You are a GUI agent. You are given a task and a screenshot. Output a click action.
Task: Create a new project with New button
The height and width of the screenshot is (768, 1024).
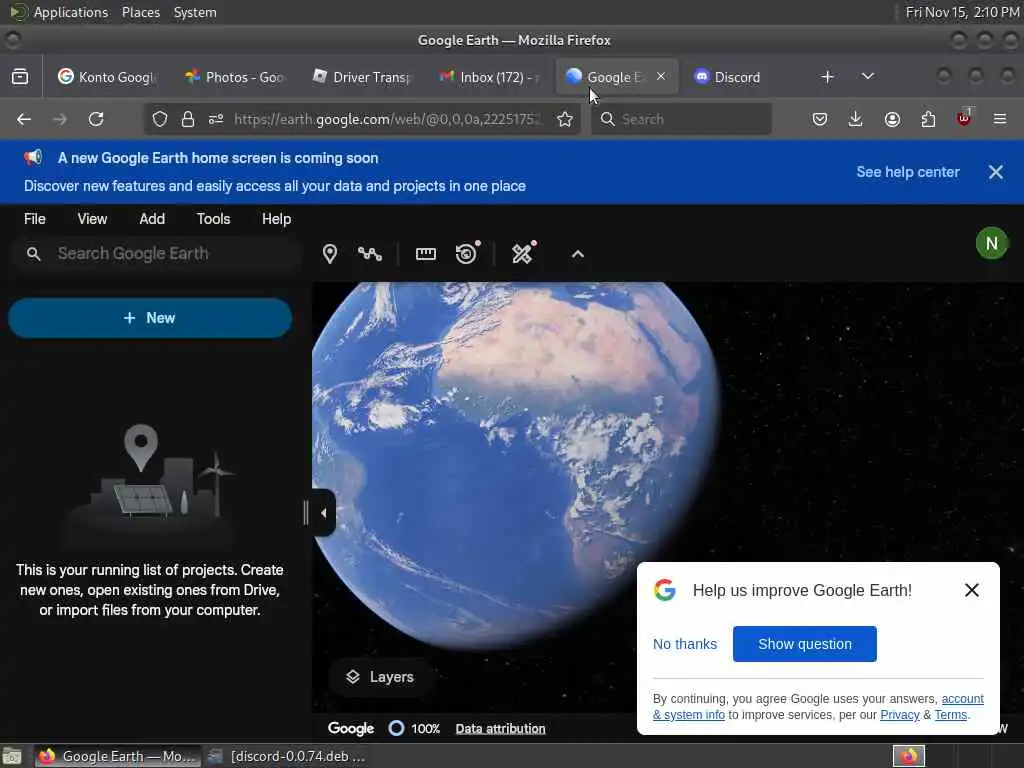click(x=150, y=318)
